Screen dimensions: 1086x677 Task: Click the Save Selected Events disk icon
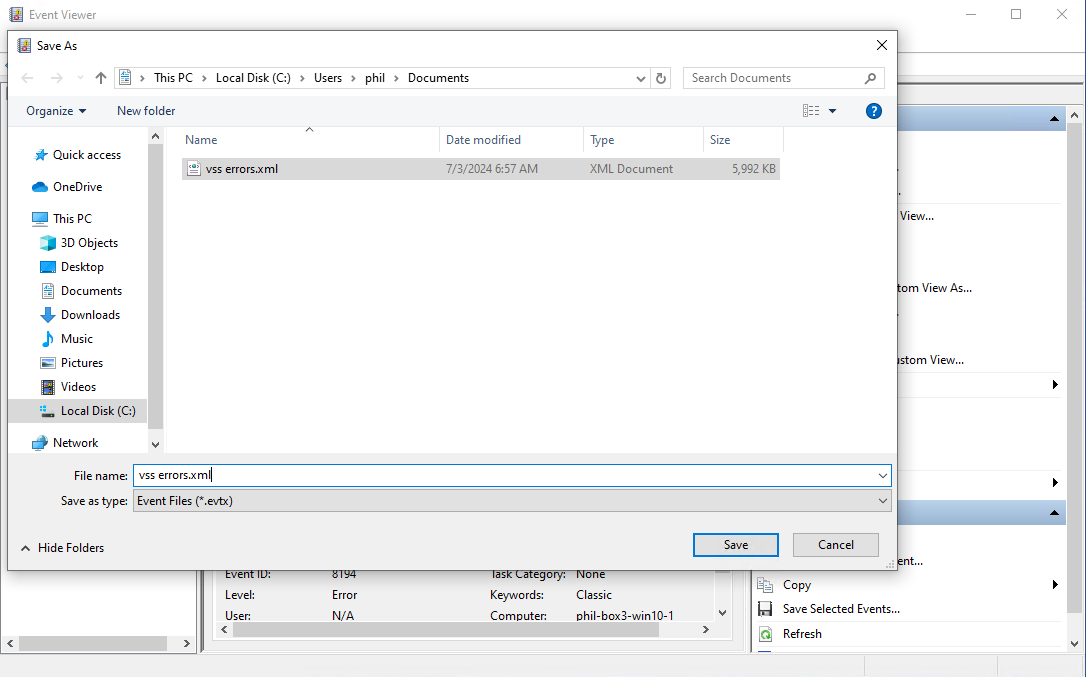coord(765,609)
